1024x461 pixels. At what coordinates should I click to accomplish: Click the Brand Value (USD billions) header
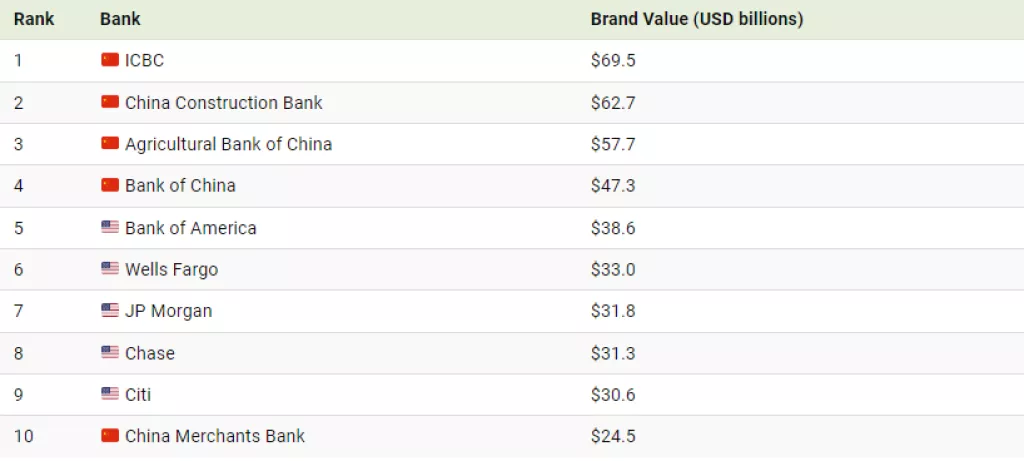point(697,19)
